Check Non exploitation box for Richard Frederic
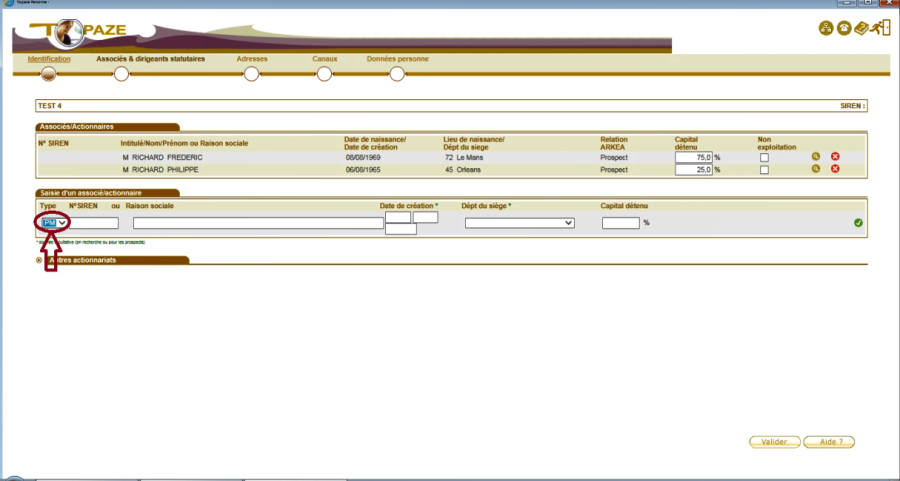 point(764,158)
